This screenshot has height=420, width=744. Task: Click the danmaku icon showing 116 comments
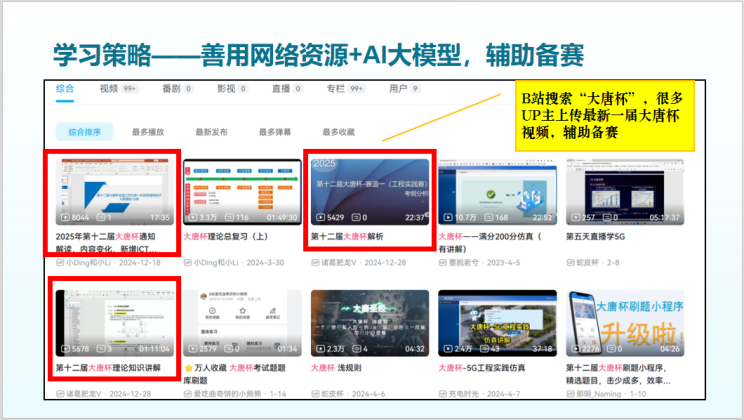tap(229, 217)
